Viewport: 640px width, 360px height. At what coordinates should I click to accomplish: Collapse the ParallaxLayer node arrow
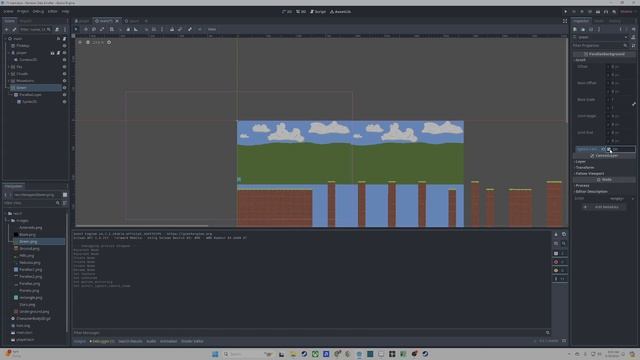(11, 95)
